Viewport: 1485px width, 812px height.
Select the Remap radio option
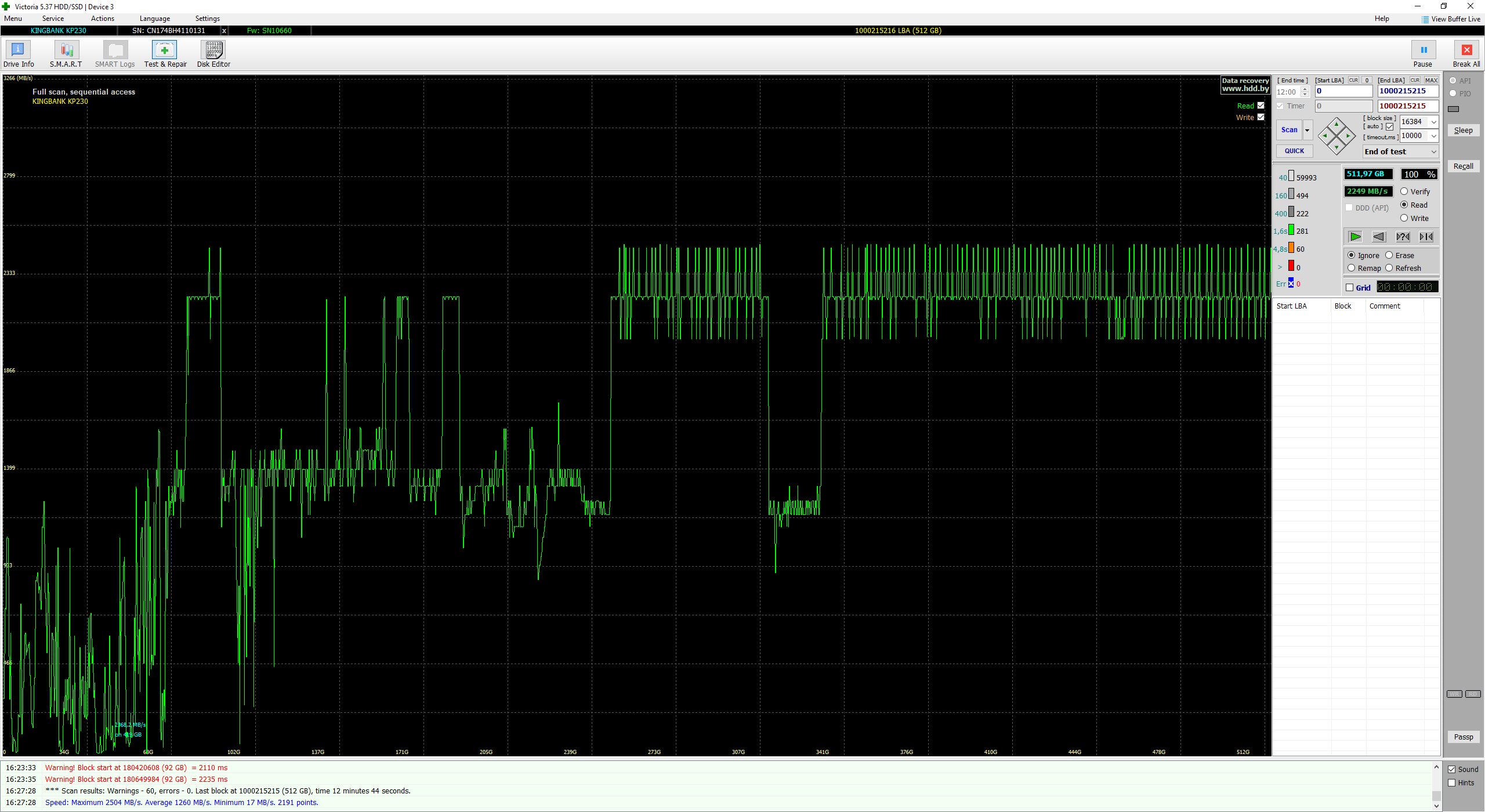pyautogui.click(x=1352, y=268)
